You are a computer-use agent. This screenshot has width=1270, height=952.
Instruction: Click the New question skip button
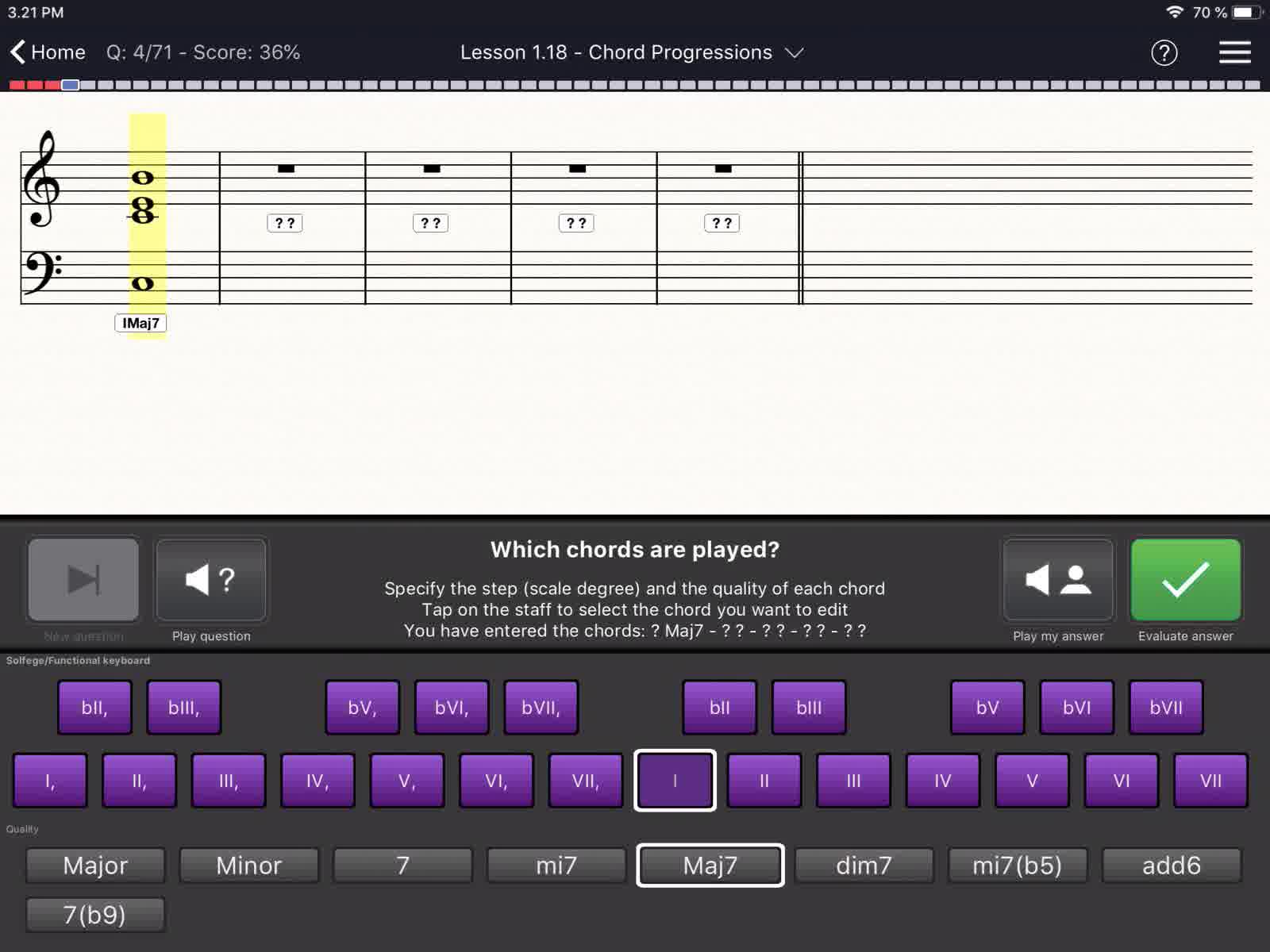(83, 580)
